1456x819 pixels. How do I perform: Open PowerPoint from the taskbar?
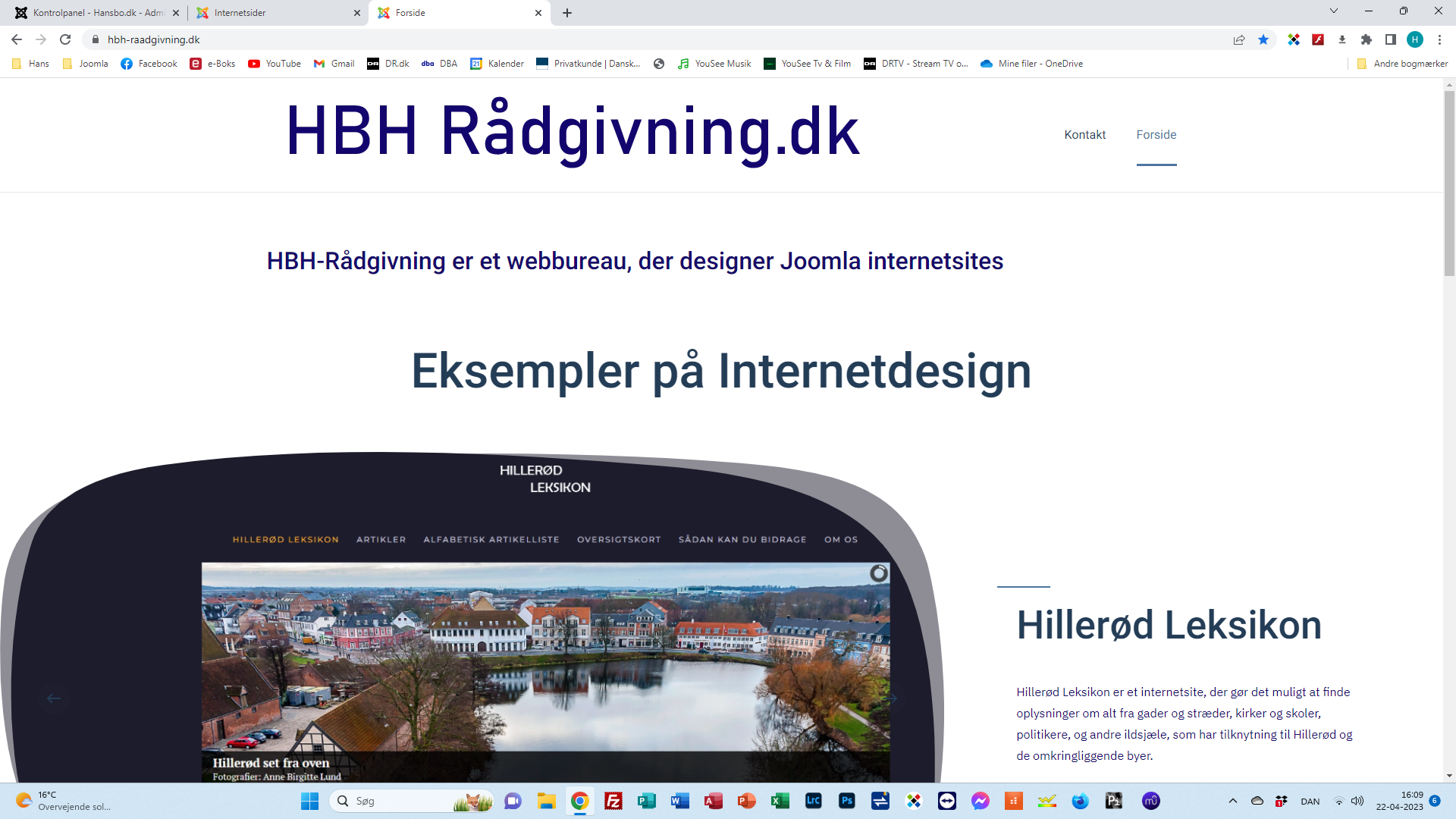(x=747, y=801)
